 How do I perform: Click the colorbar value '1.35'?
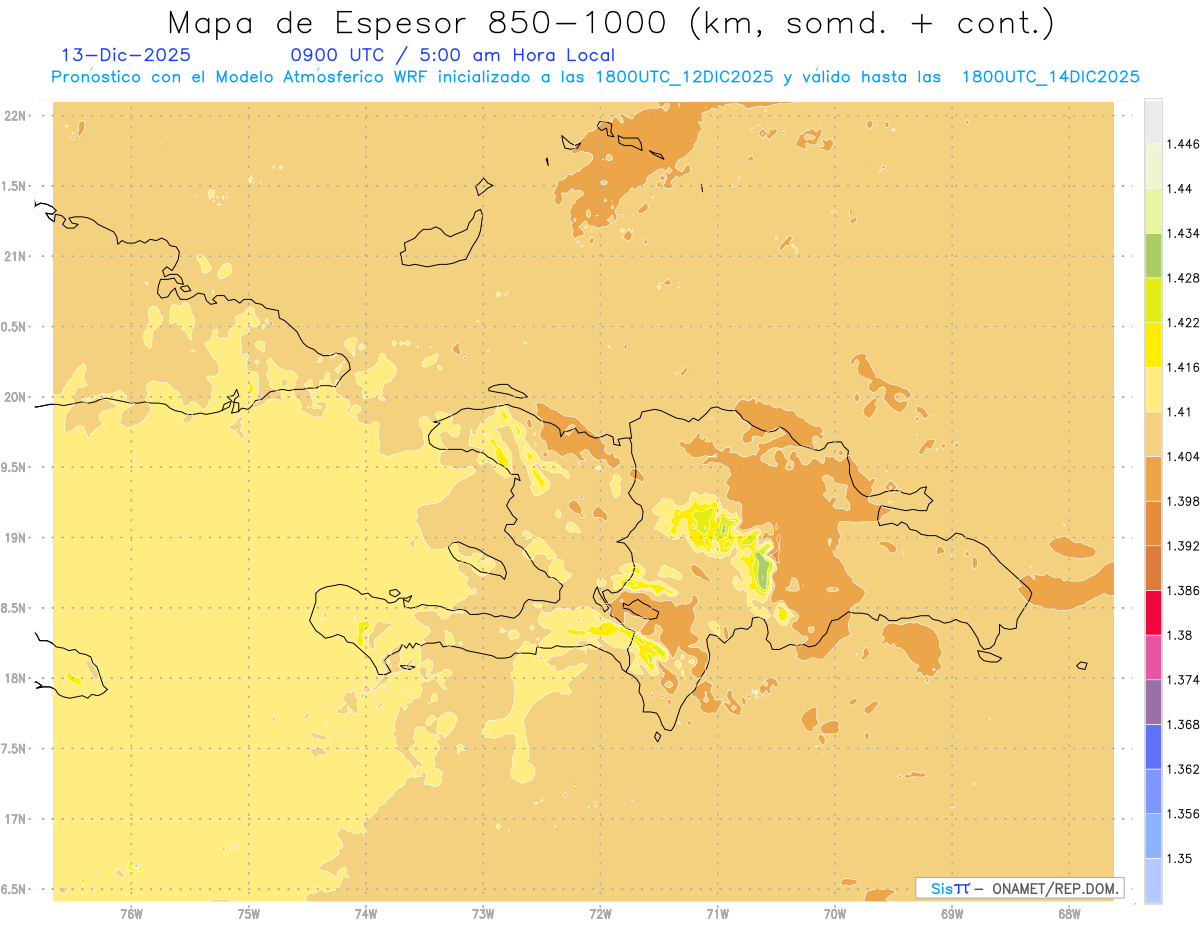coord(1180,858)
